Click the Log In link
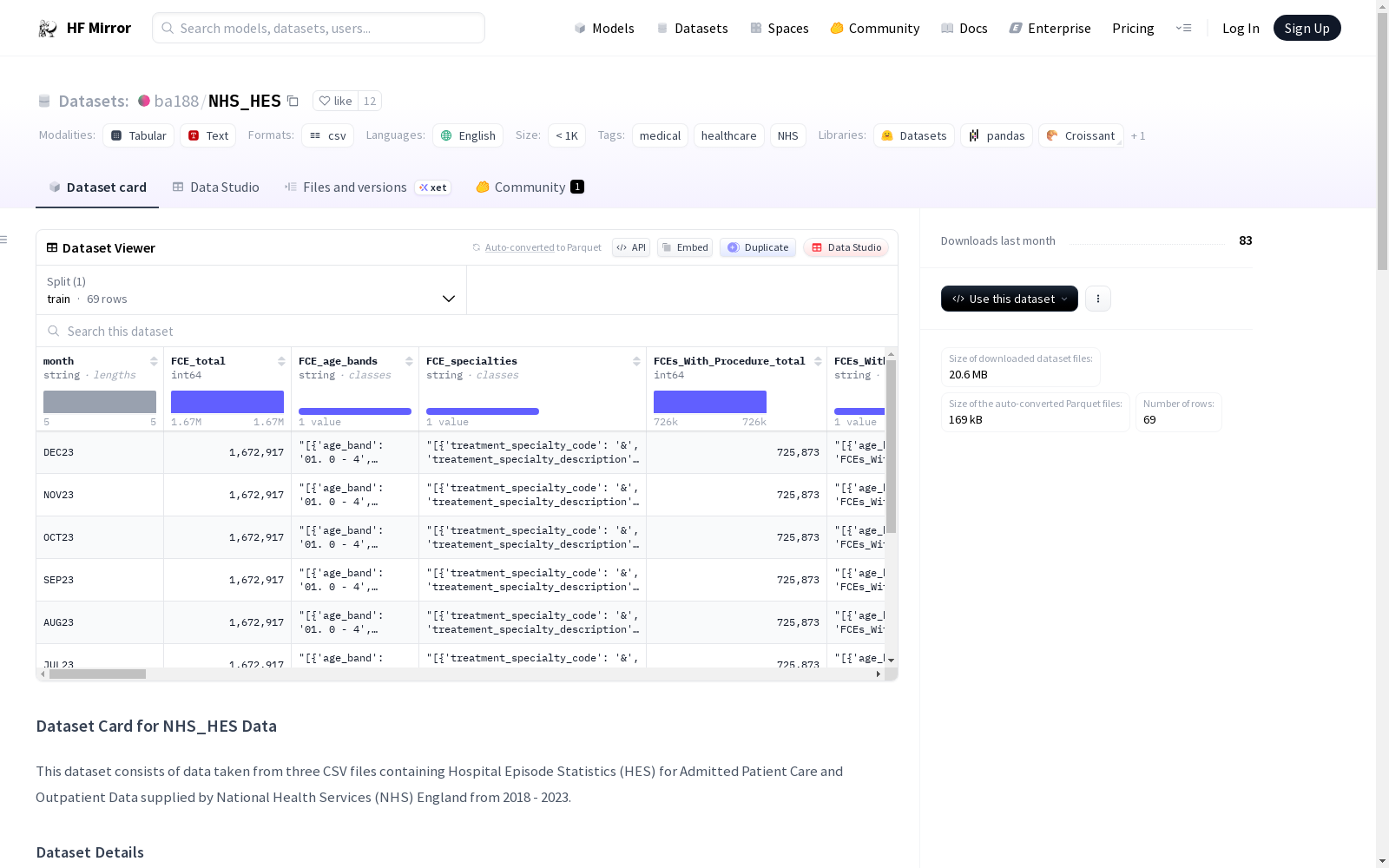 1241,29
